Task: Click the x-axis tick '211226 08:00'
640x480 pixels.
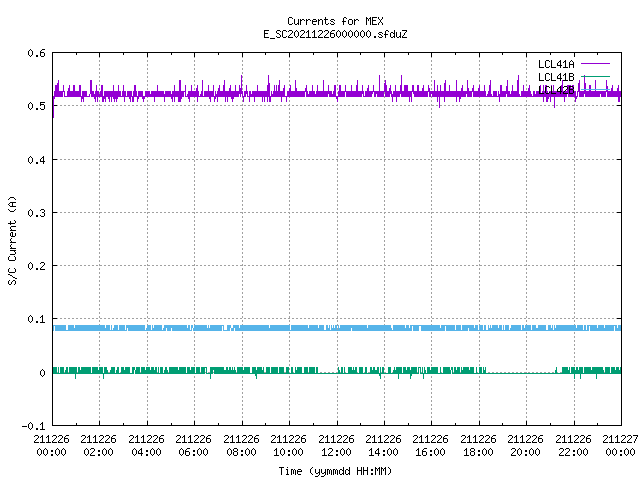Action: pyautogui.click(x=241, y=446)
